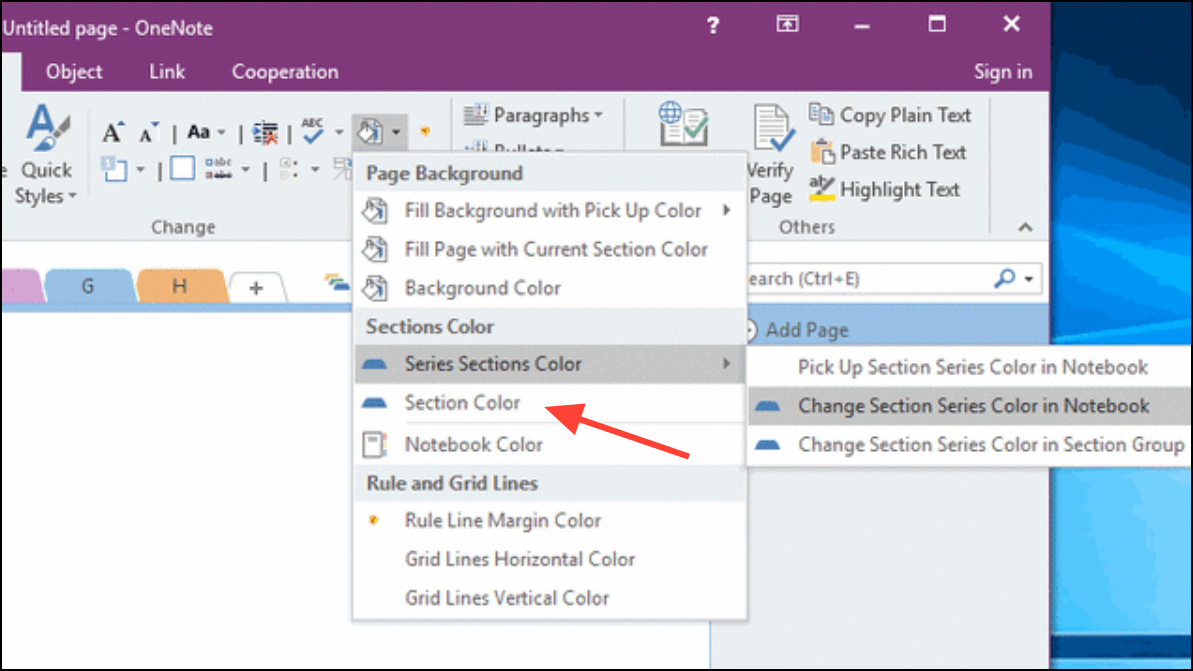Viewport: 1193px width, 671px height.
Task: Choose Grid Lines Horizontal Color
Action: 549,559
